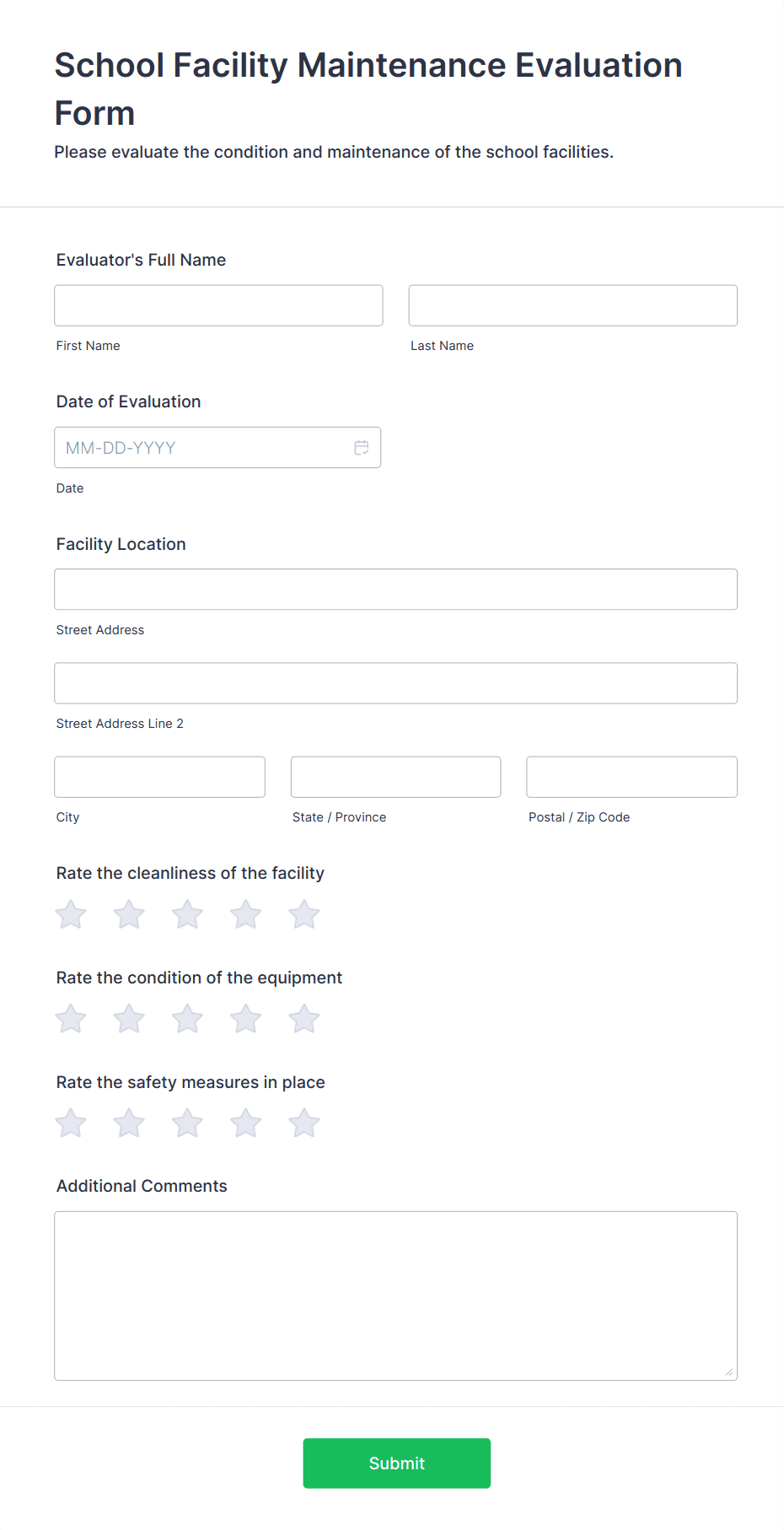Select the fifth star for cleanliness
The image size is (784, 1530).
click(x=304, y=914)
